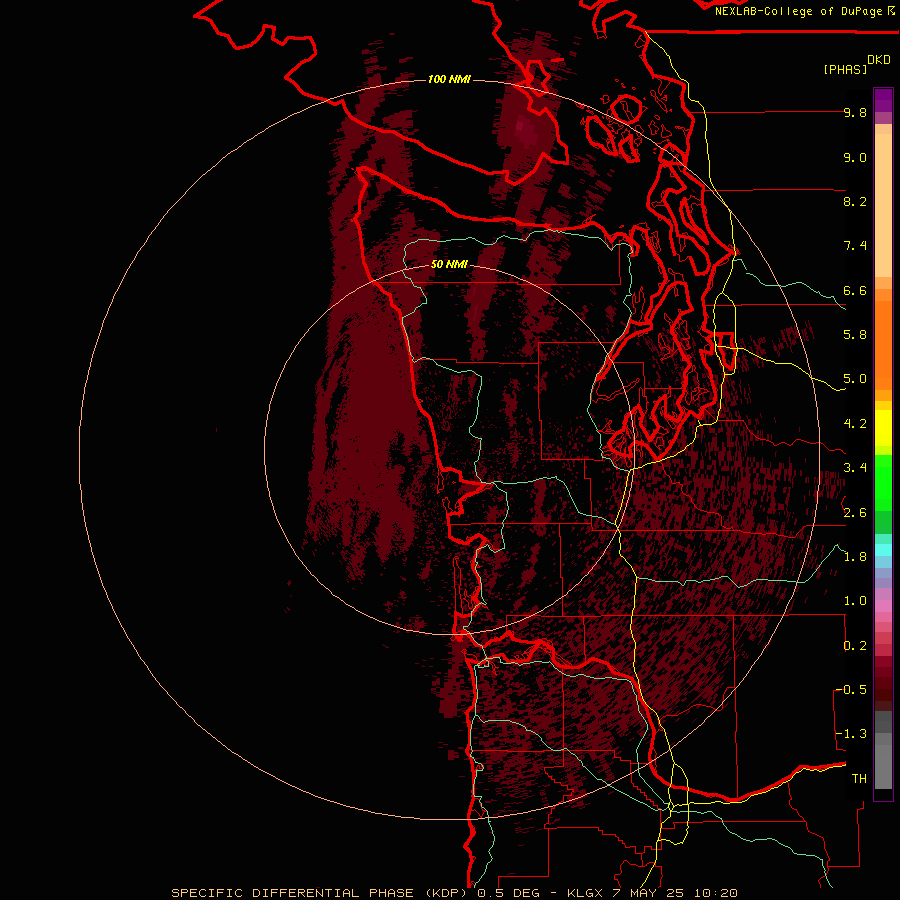900x900 pixels.
Task: Click the 1.8 scale value
Action: [x=855, y=557]
